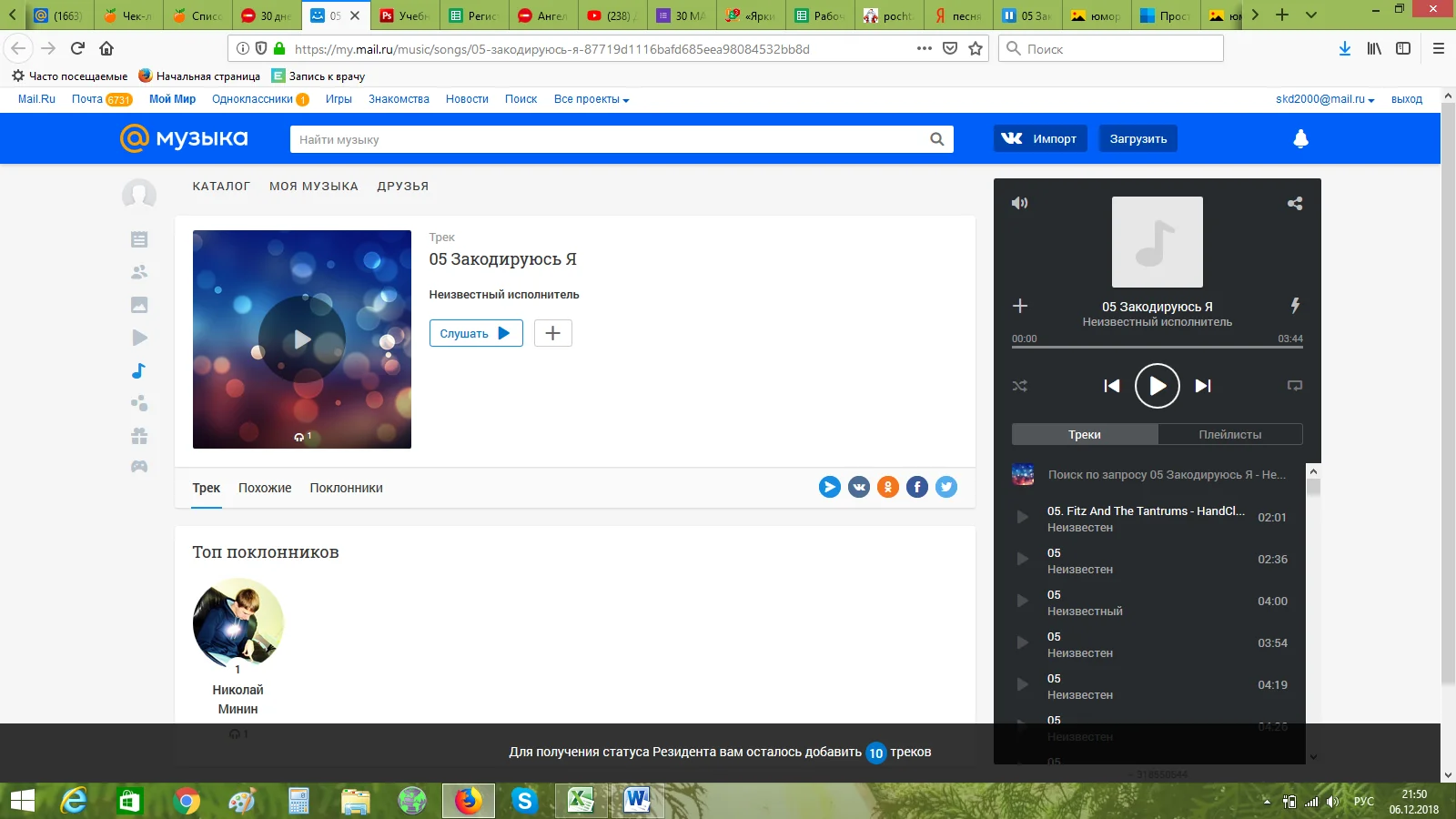
Task: Open the Похожие tab
Action: [x=265, y=488]
